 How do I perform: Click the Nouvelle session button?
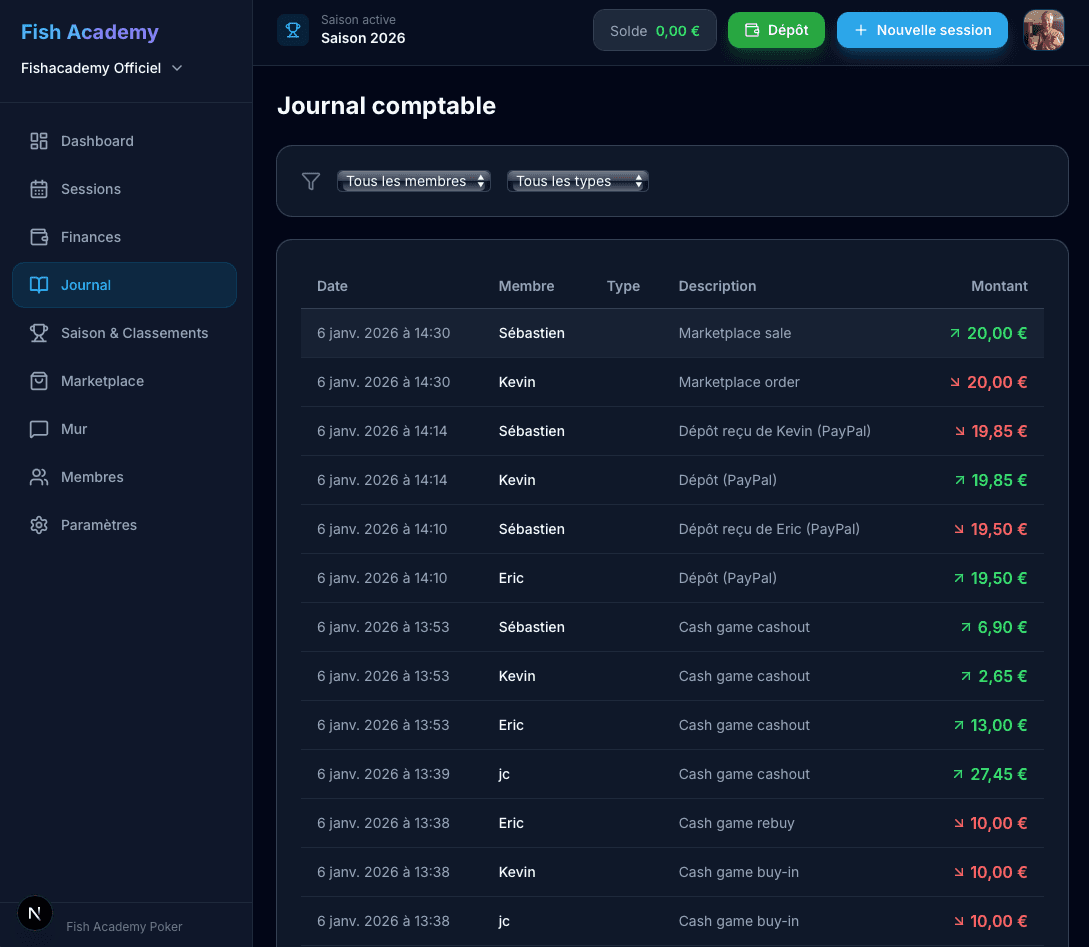[x=921, y=30]
